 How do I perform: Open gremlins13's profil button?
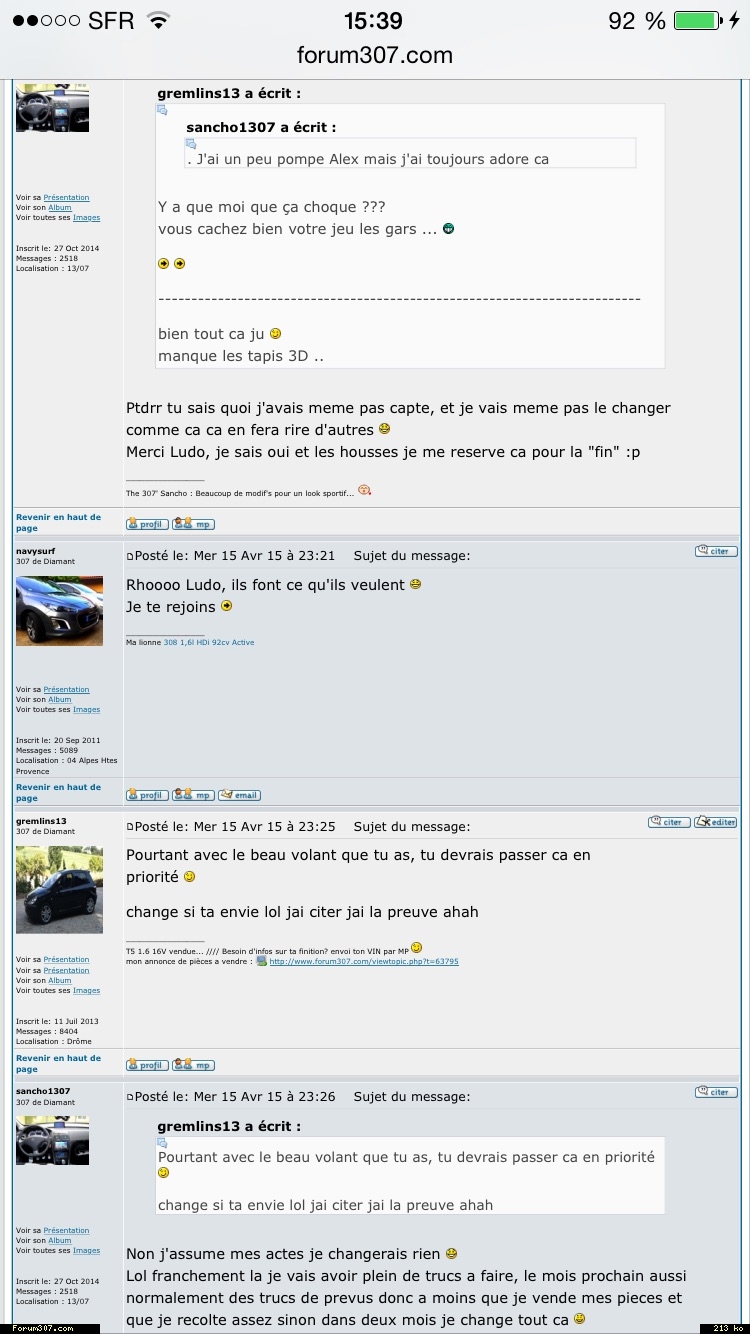(147, 1065)
